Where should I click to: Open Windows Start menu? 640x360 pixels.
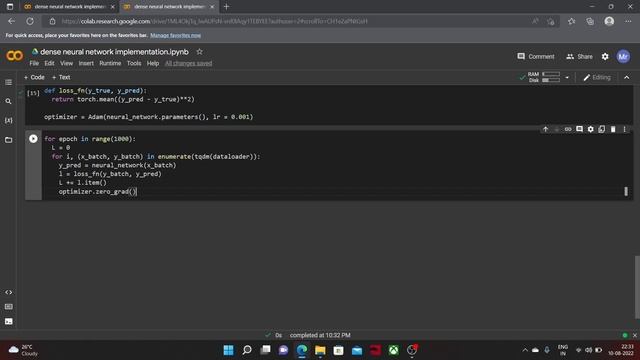229,350
